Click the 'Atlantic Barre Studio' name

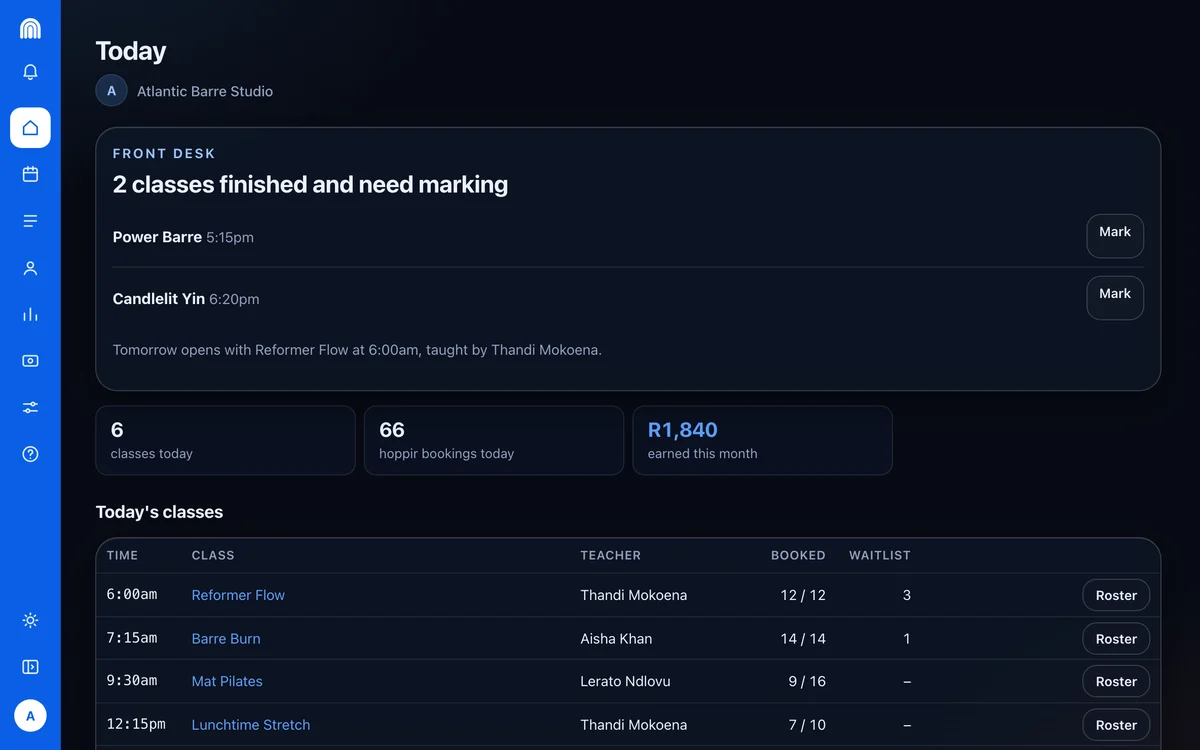tap(205, 91)
